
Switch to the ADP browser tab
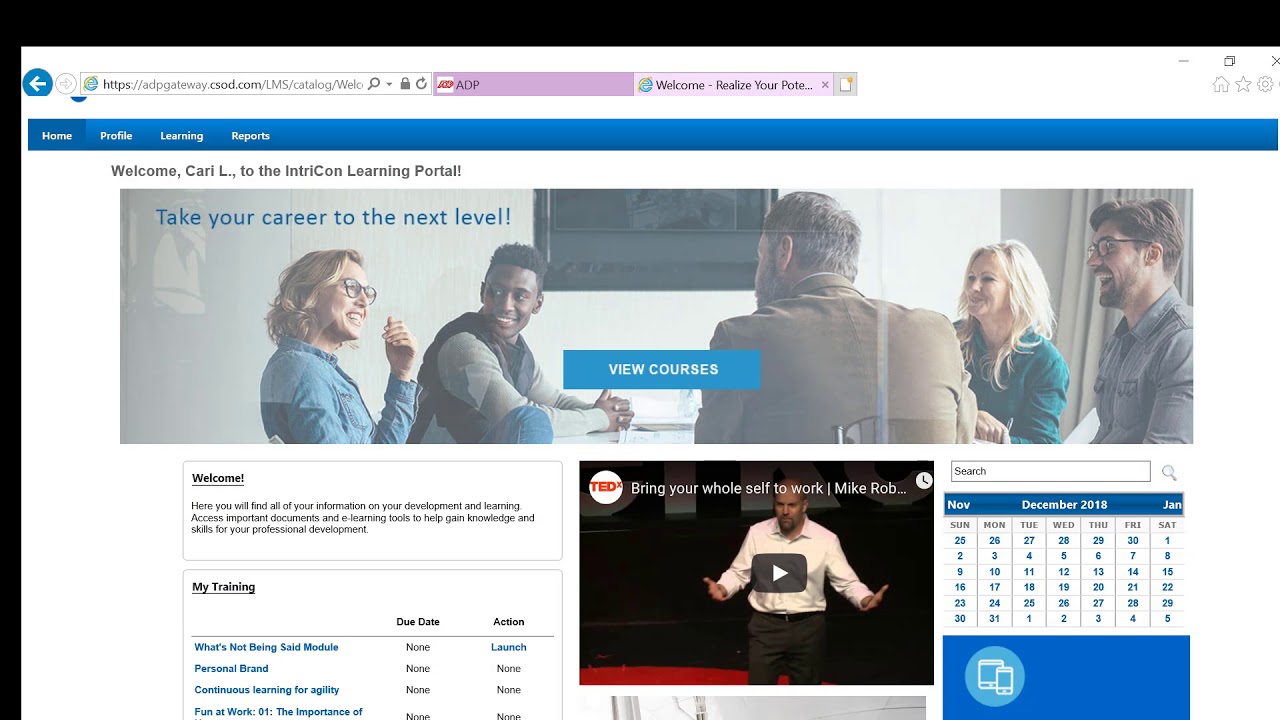tap(533, 85)
